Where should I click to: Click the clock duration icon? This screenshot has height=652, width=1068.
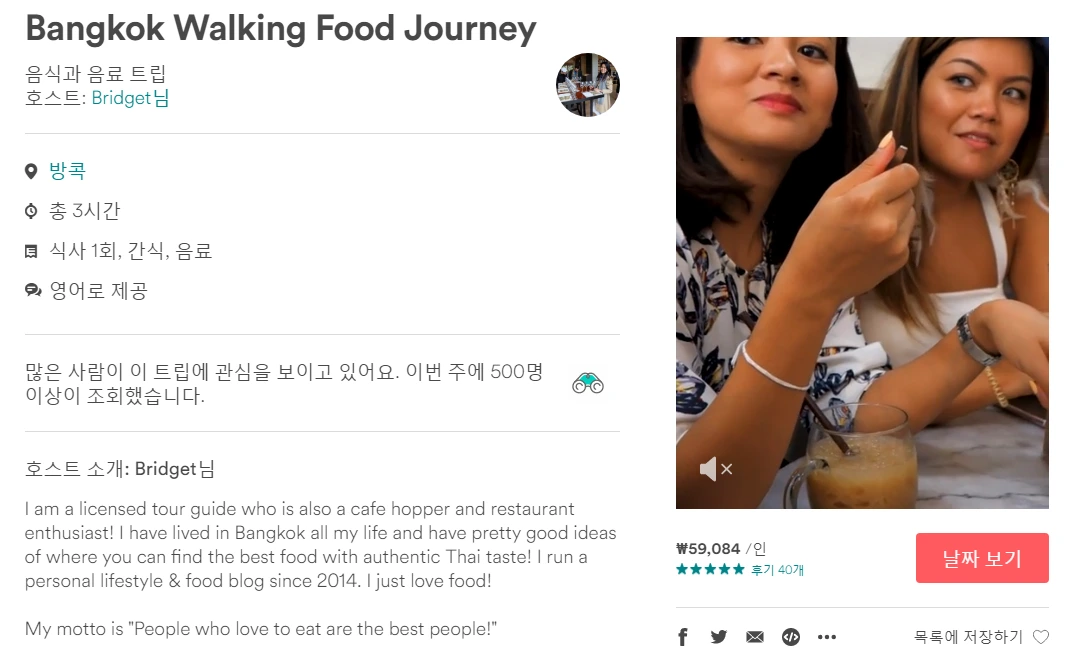tap(31, 212)
